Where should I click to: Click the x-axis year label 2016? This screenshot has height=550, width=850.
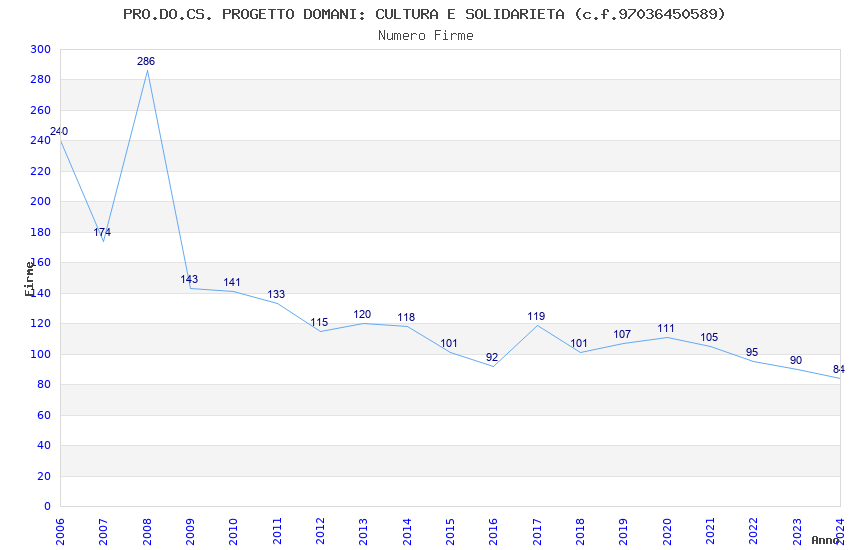[493, 531]
